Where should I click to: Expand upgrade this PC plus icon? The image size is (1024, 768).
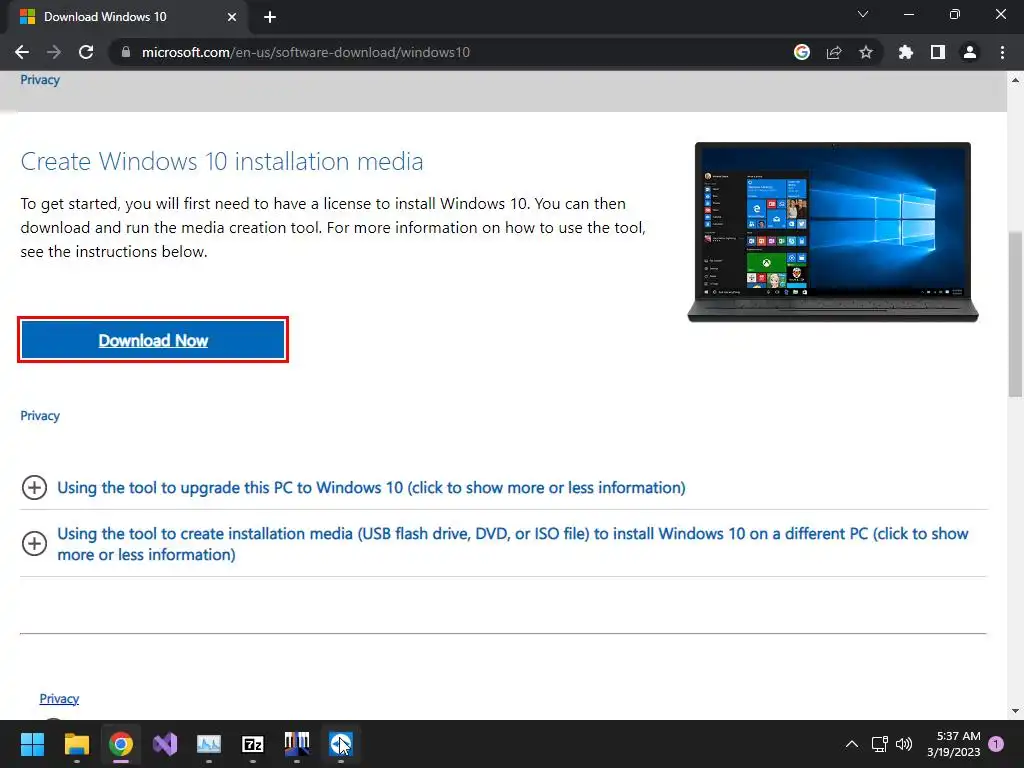pyautogui.click(x=34, y=488)
